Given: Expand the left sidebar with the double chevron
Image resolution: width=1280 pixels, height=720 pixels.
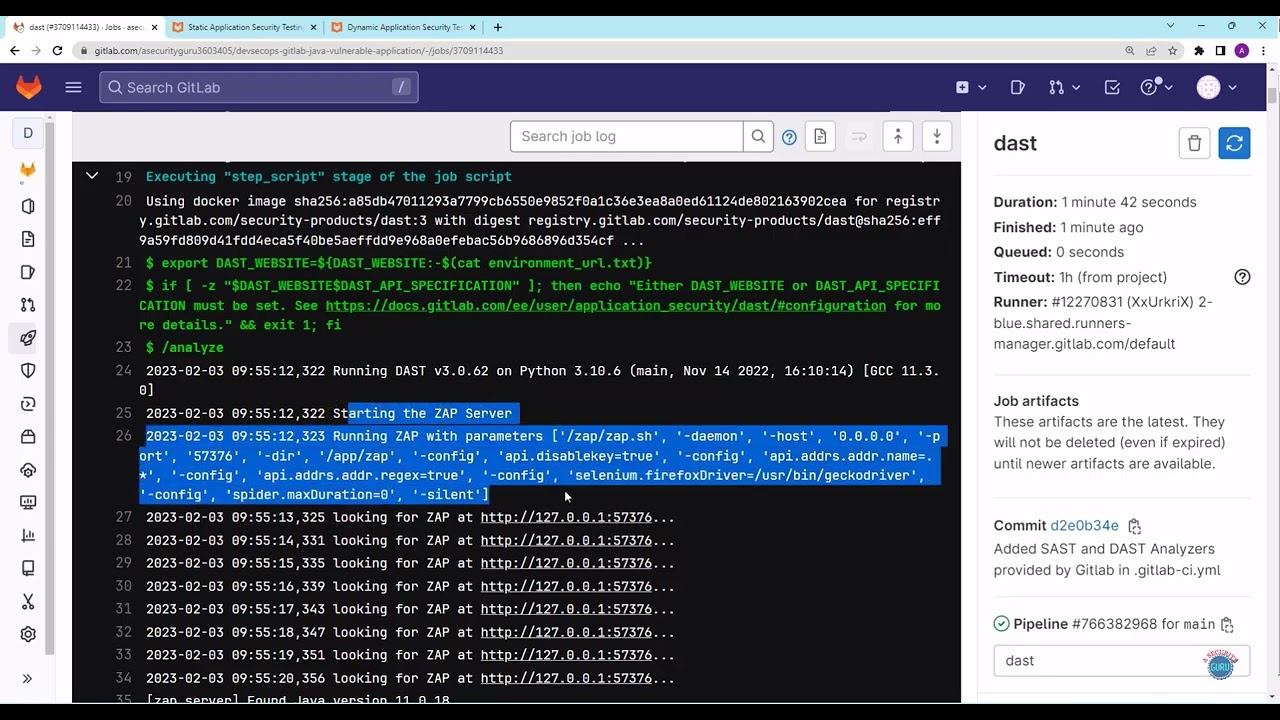Looking at the screenshot, I should tap(28, 679).
